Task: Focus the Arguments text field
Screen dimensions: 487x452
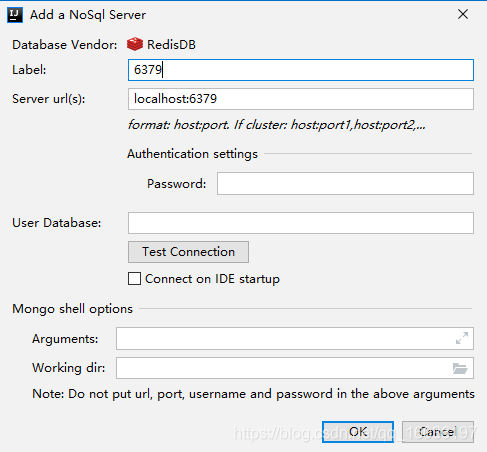Action: (x=295, y=339)
